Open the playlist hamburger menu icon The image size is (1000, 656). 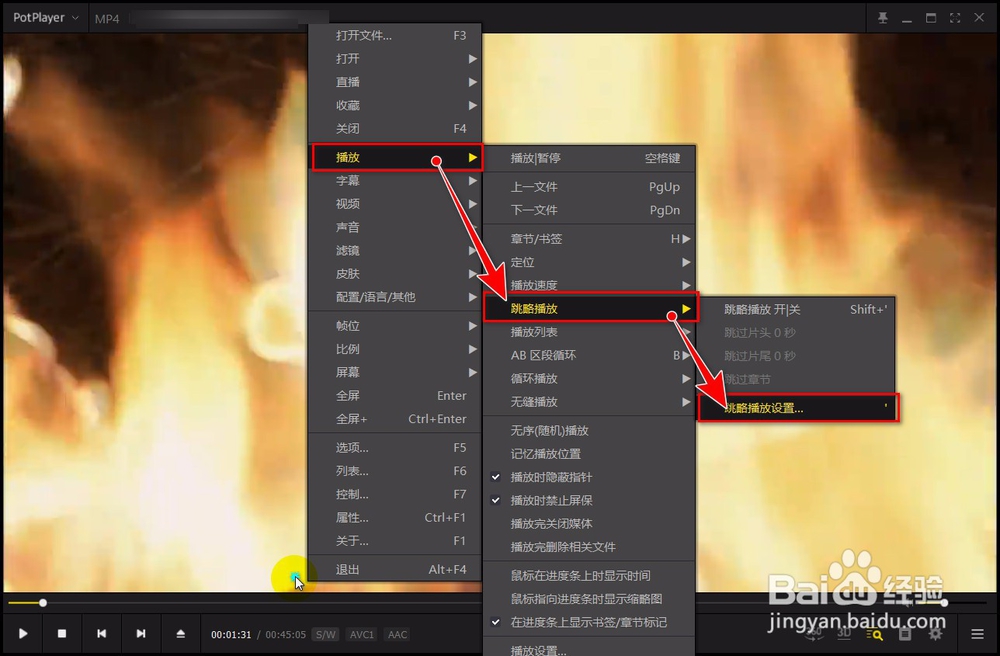pos(977,634)
